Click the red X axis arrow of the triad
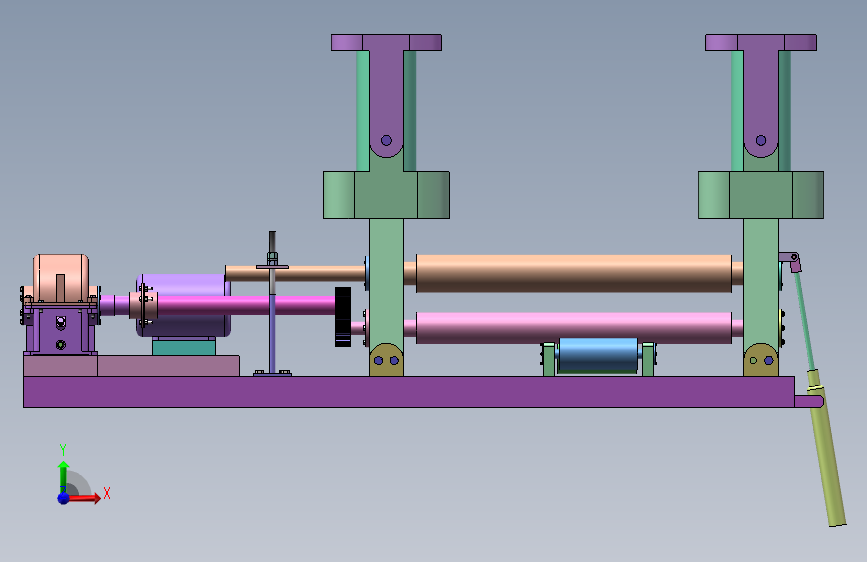The width and height of the screenshot is (867, 562). point(84,498)
